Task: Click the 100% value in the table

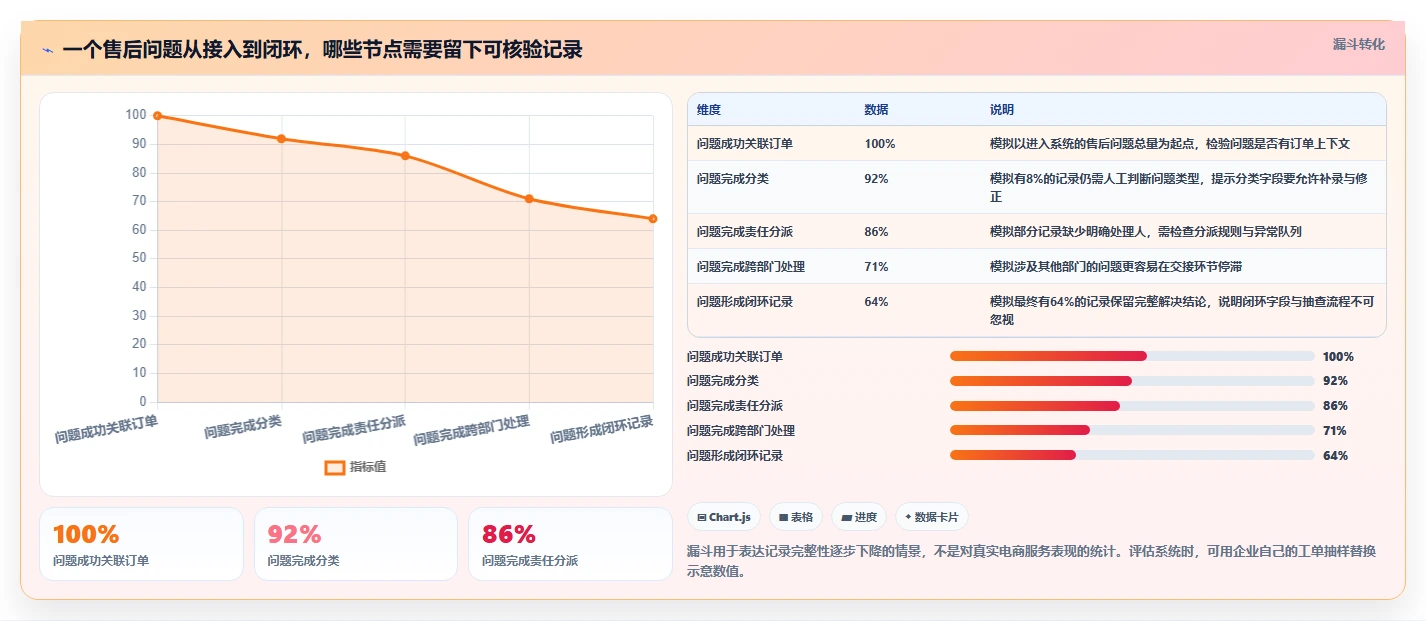Action: (880, 144)
